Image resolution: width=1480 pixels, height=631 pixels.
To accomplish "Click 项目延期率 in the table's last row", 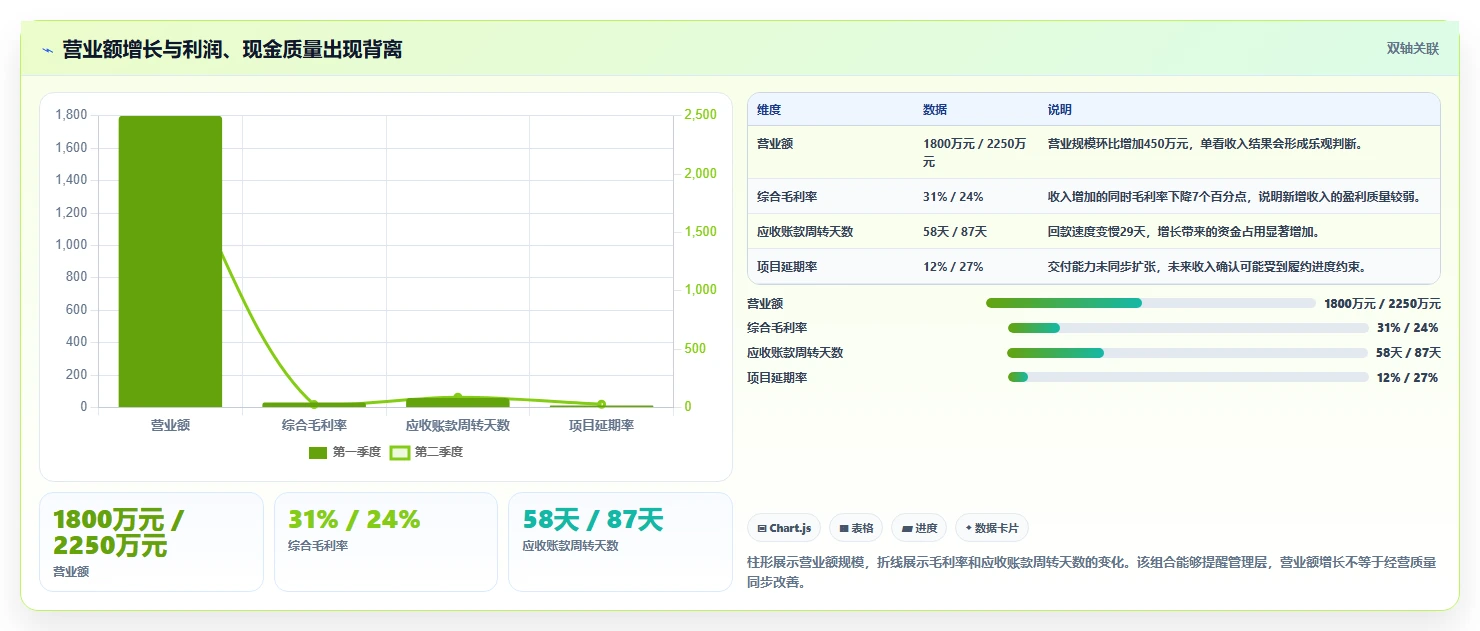I will pyautogui.click(x=787, y=267).
